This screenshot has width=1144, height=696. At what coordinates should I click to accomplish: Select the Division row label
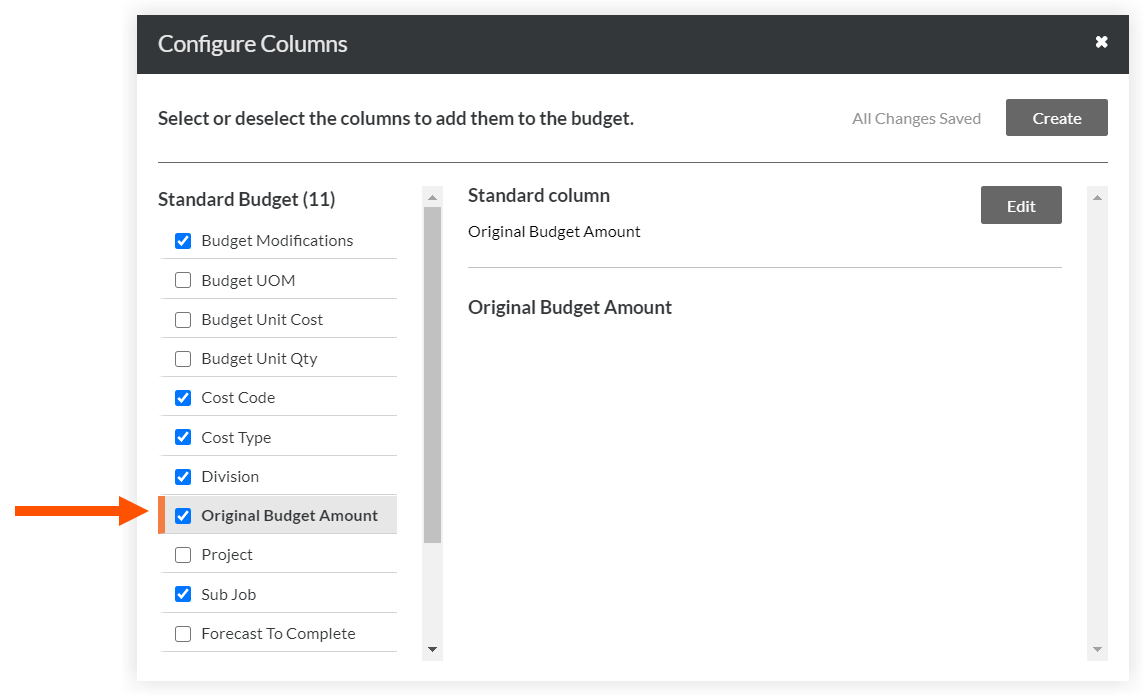[x=230, y=476]
